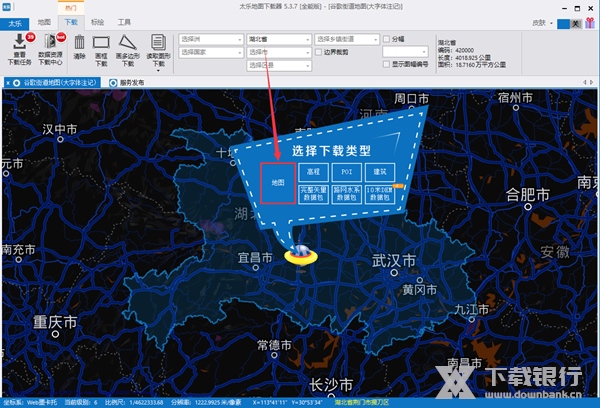
Task: Choose the 地图 download type button
Action: (278, 183)
